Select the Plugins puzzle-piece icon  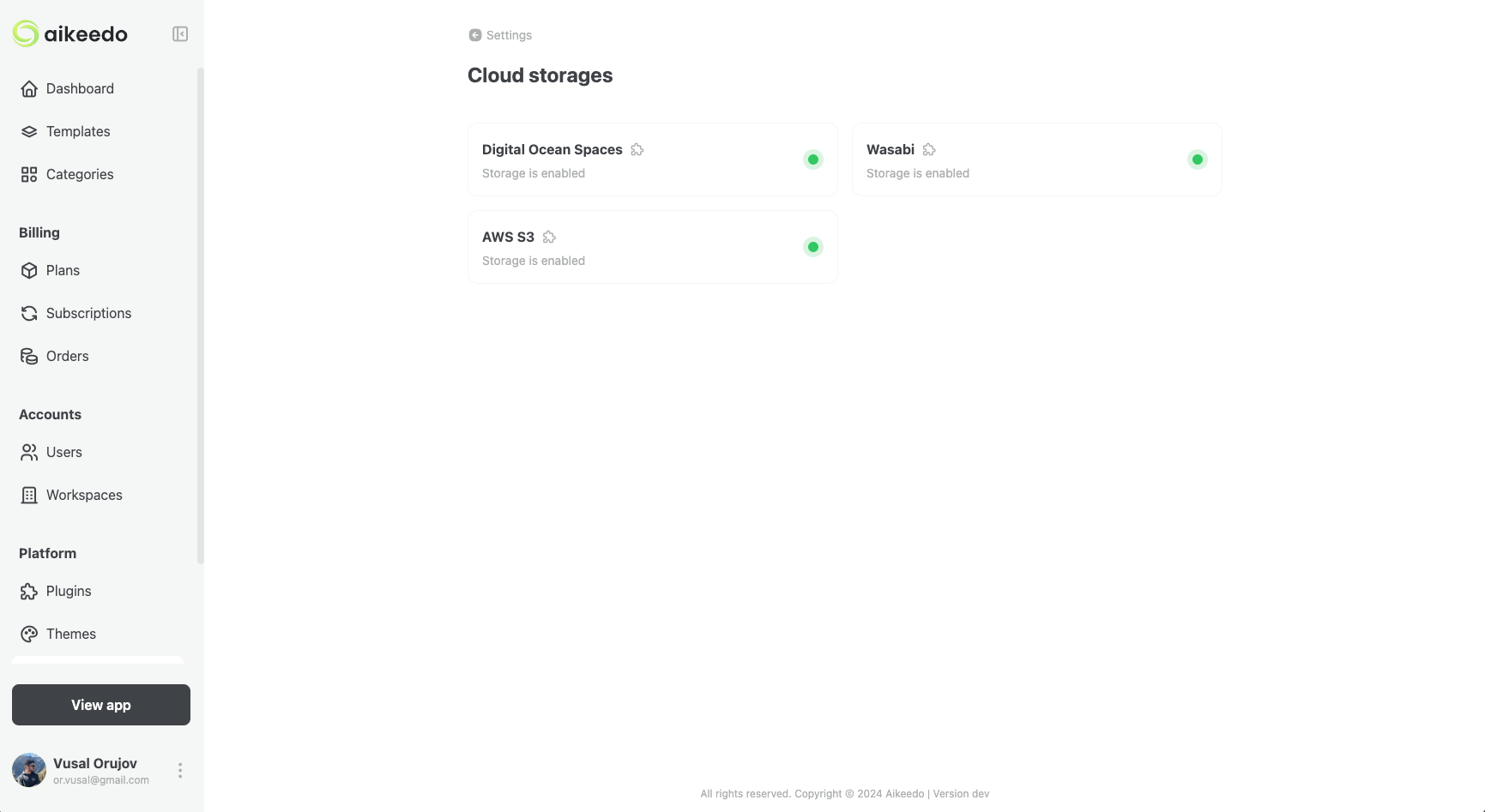[29, 591]
